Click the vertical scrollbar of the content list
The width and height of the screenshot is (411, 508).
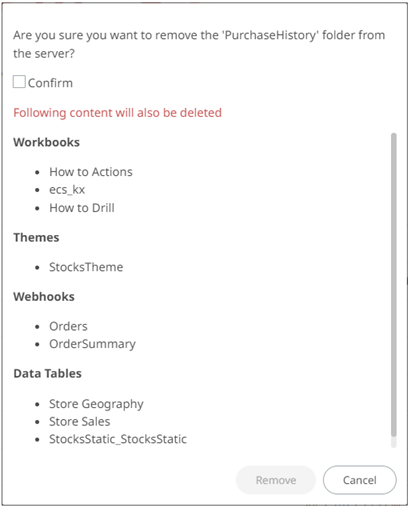(394, 285)
